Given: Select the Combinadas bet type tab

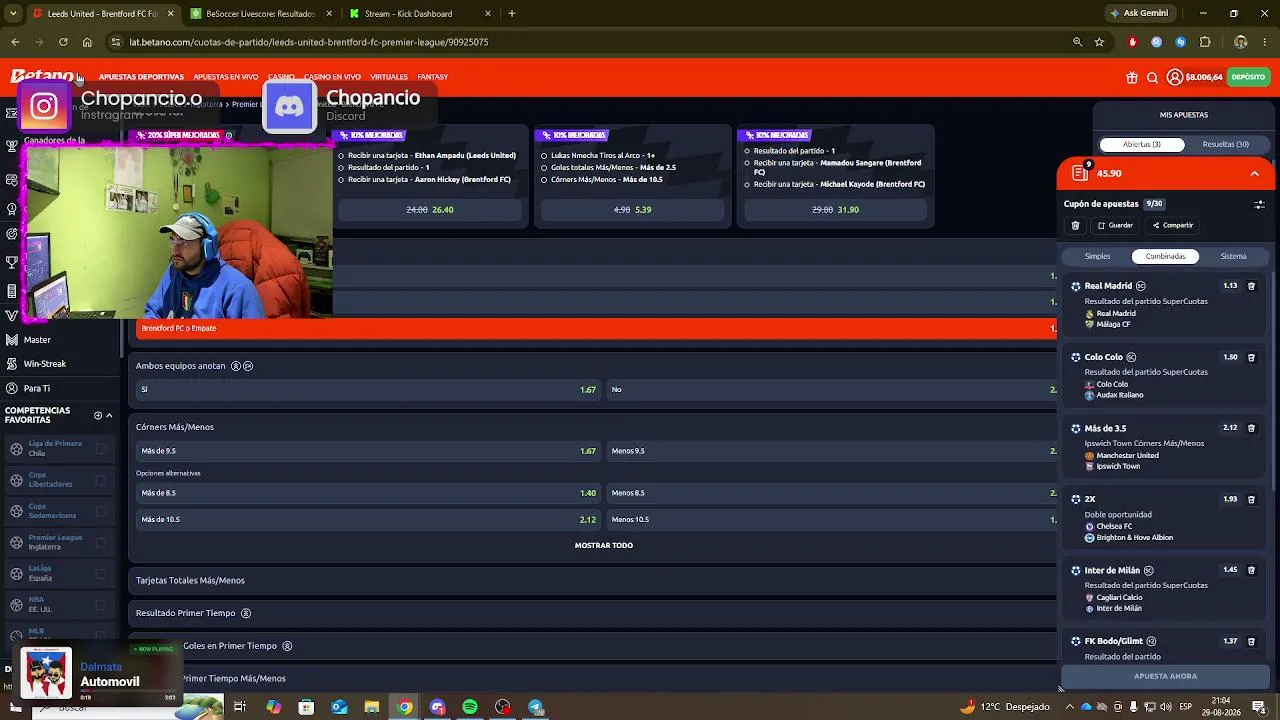Looking at the screenshot, I should [x=1165, y=256].
